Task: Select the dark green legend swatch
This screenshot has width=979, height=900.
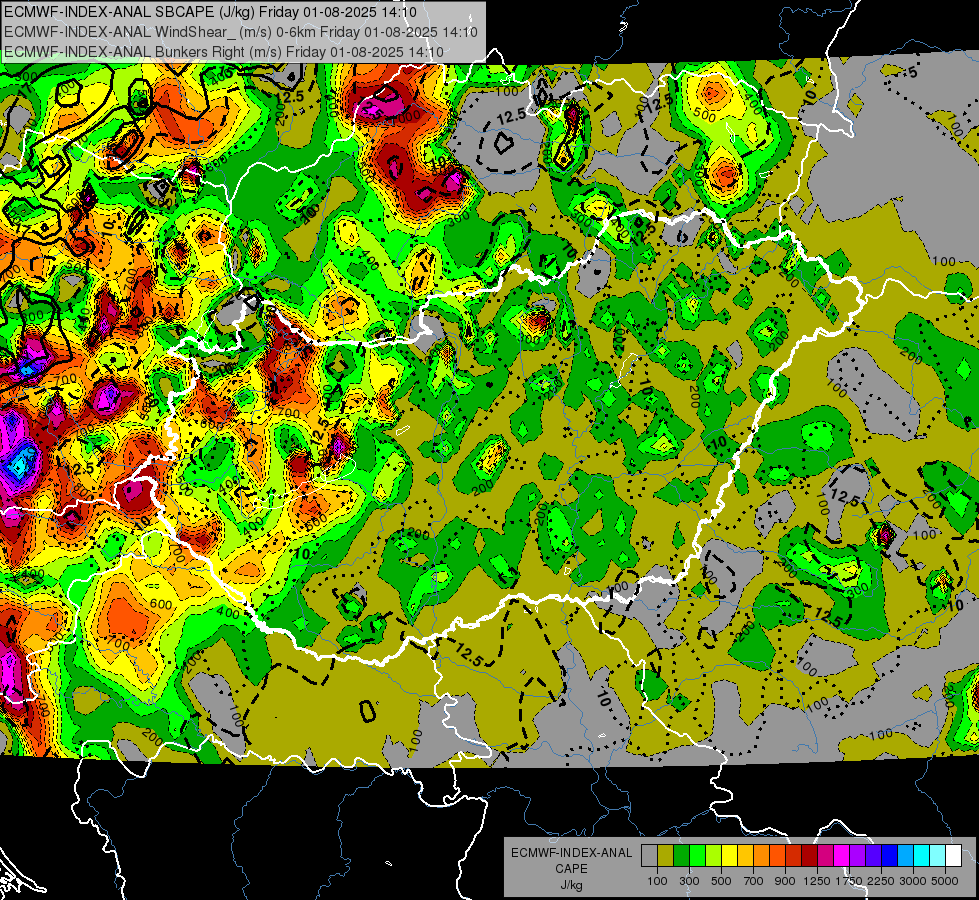Action: 681,856
